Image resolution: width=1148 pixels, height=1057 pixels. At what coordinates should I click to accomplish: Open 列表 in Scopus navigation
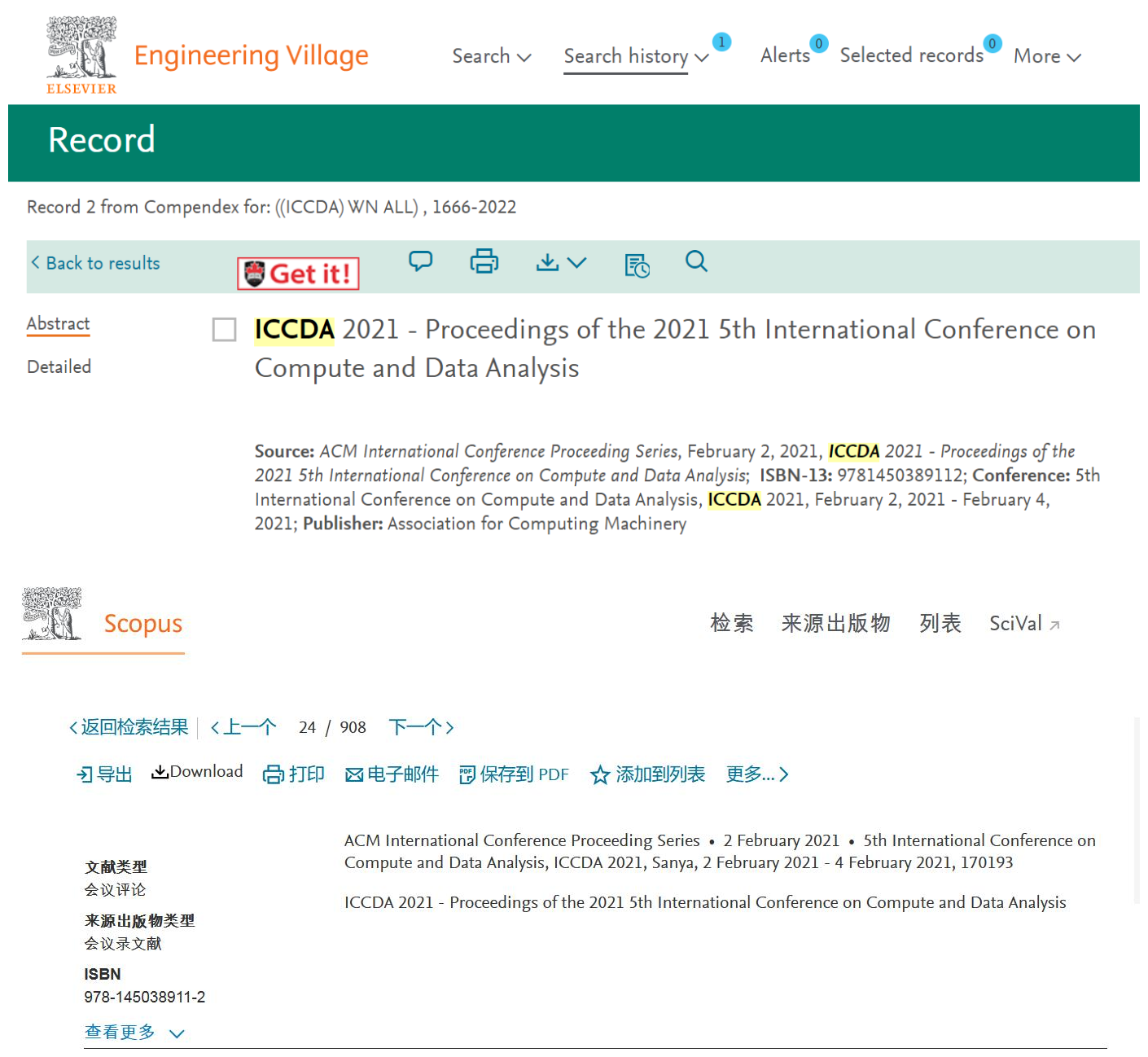click(940, 623)
